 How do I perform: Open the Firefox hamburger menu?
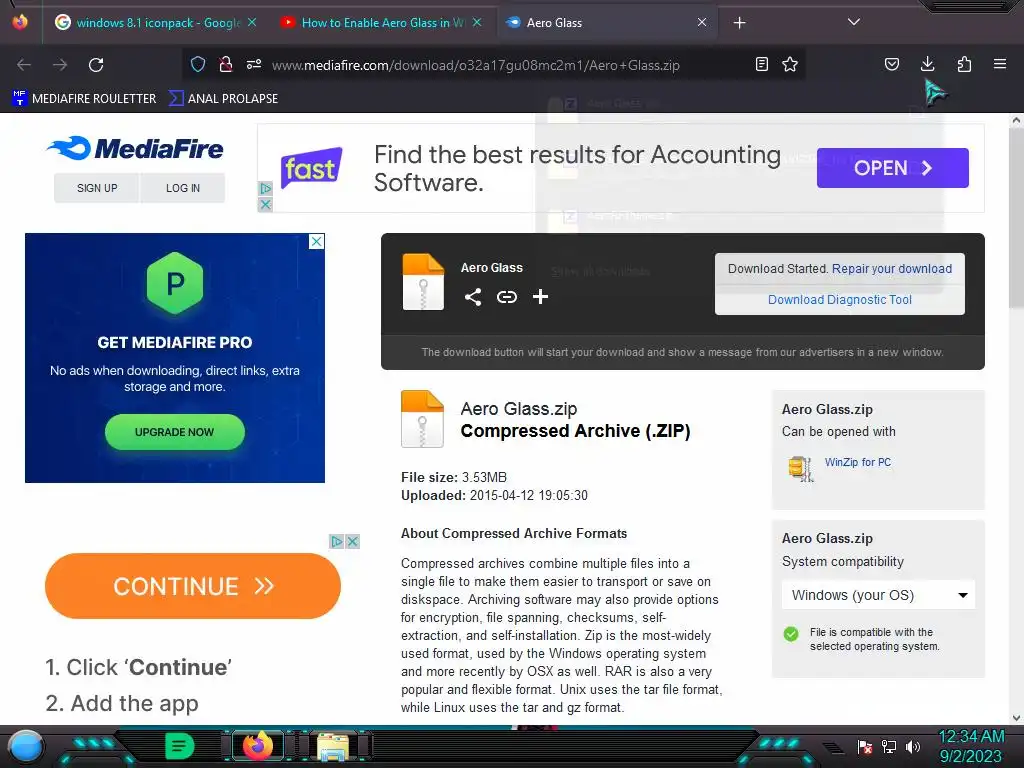pyautogui.click(x=1000, y=64)
